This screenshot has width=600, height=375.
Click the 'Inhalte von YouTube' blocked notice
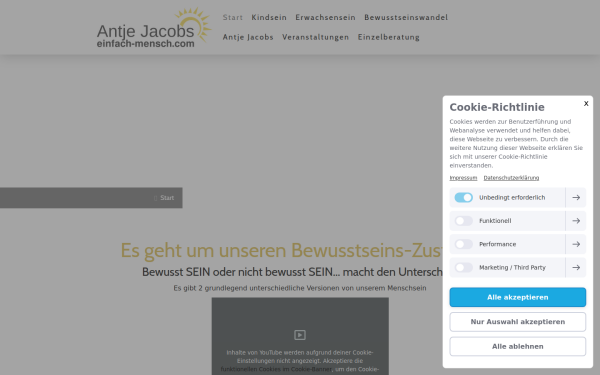pyautogui.click(x=300, y=361)
